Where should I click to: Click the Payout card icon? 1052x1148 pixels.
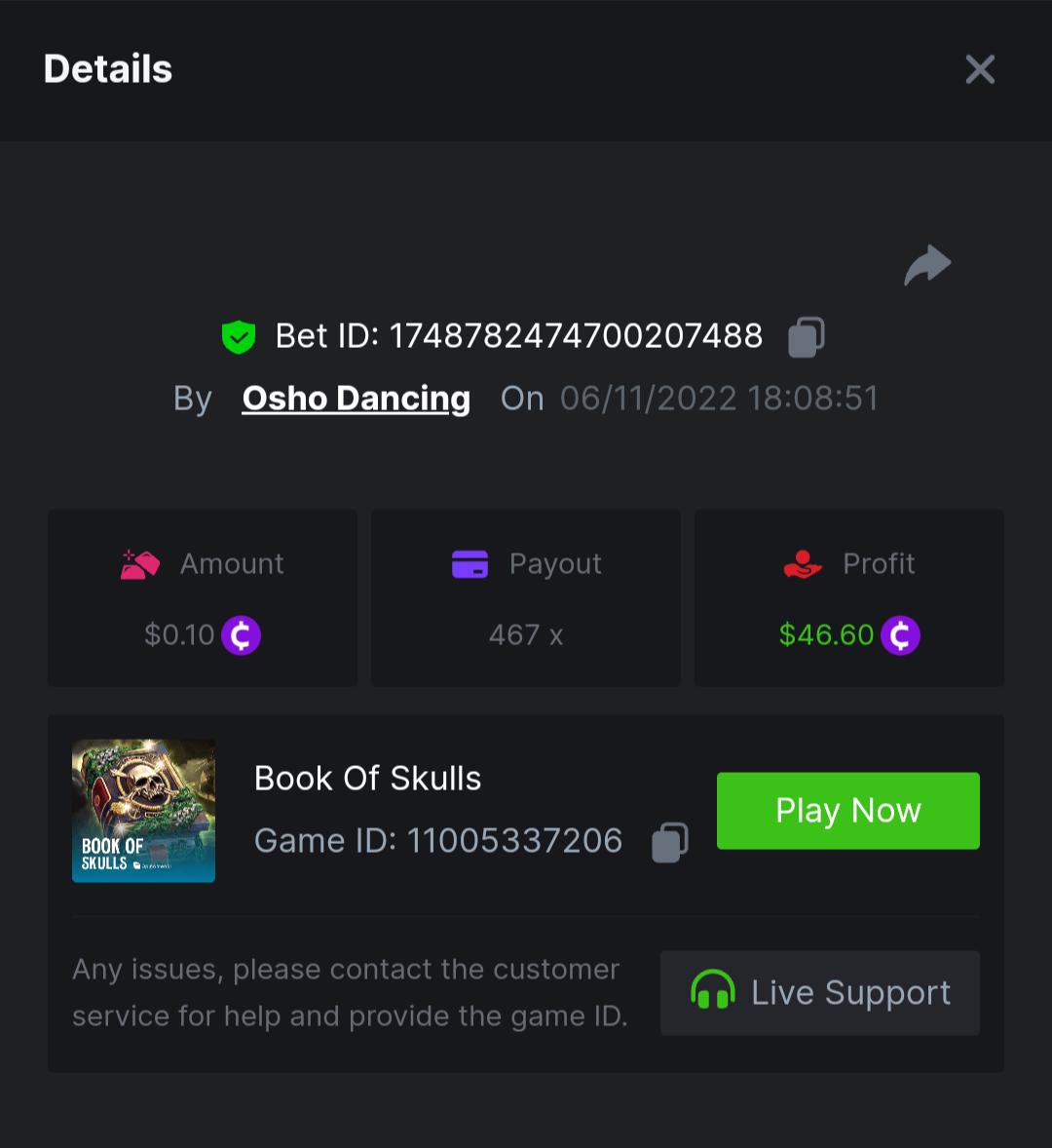[x=470, y=564]
